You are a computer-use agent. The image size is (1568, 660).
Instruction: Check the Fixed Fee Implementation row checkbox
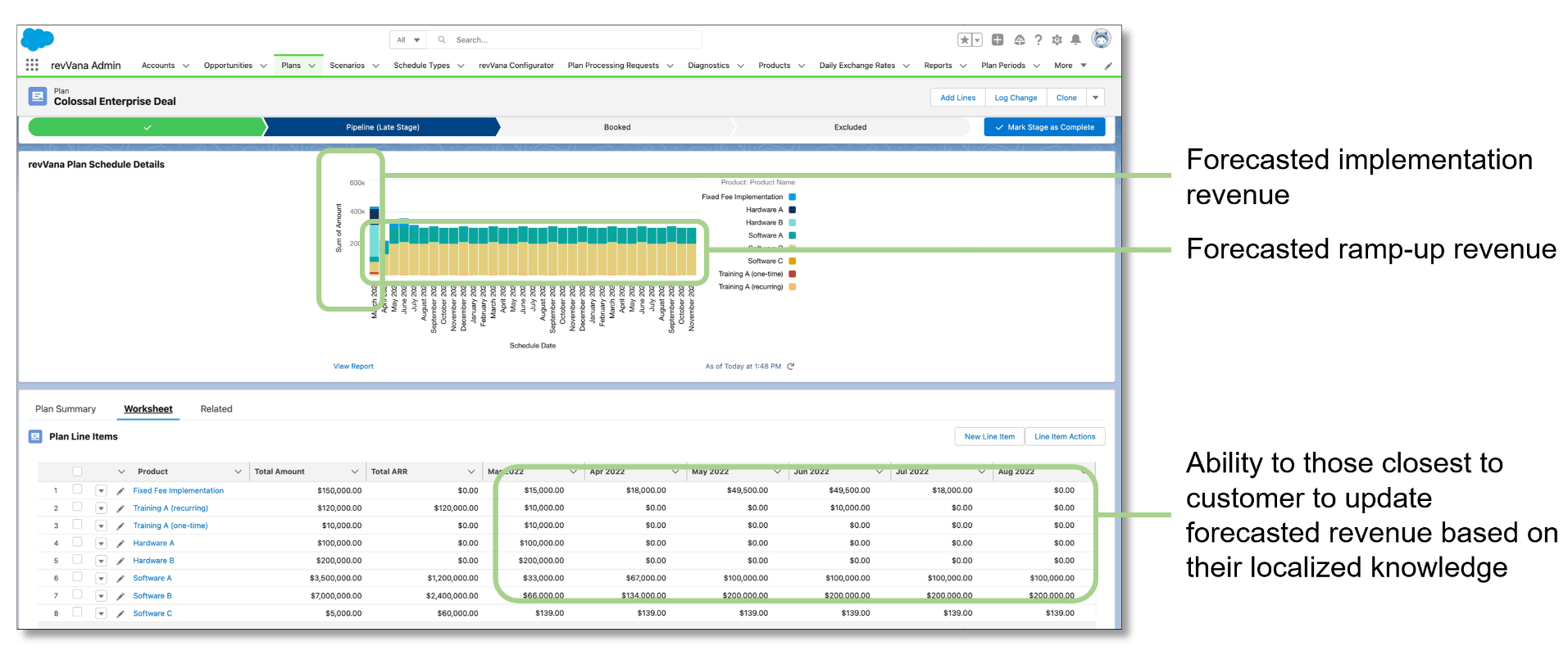coord(77,489)
